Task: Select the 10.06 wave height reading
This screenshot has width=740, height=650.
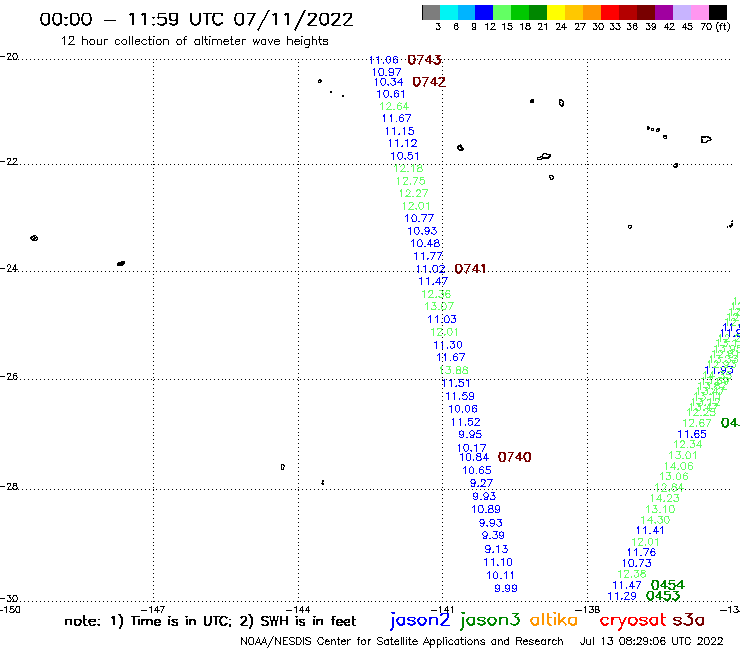Action: (463, 409)
